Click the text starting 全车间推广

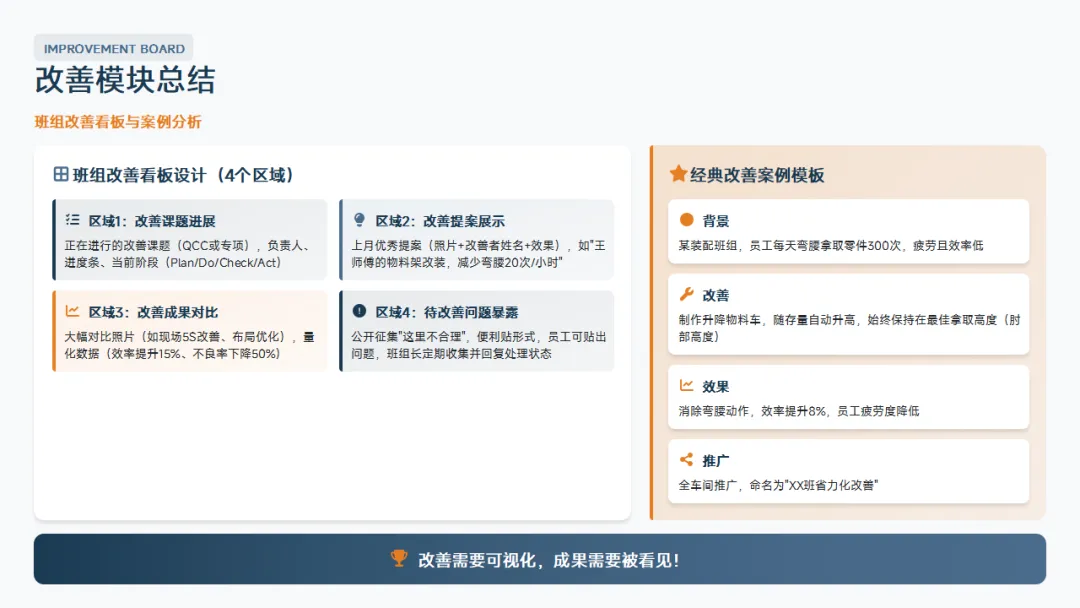[x=778, y=485]
